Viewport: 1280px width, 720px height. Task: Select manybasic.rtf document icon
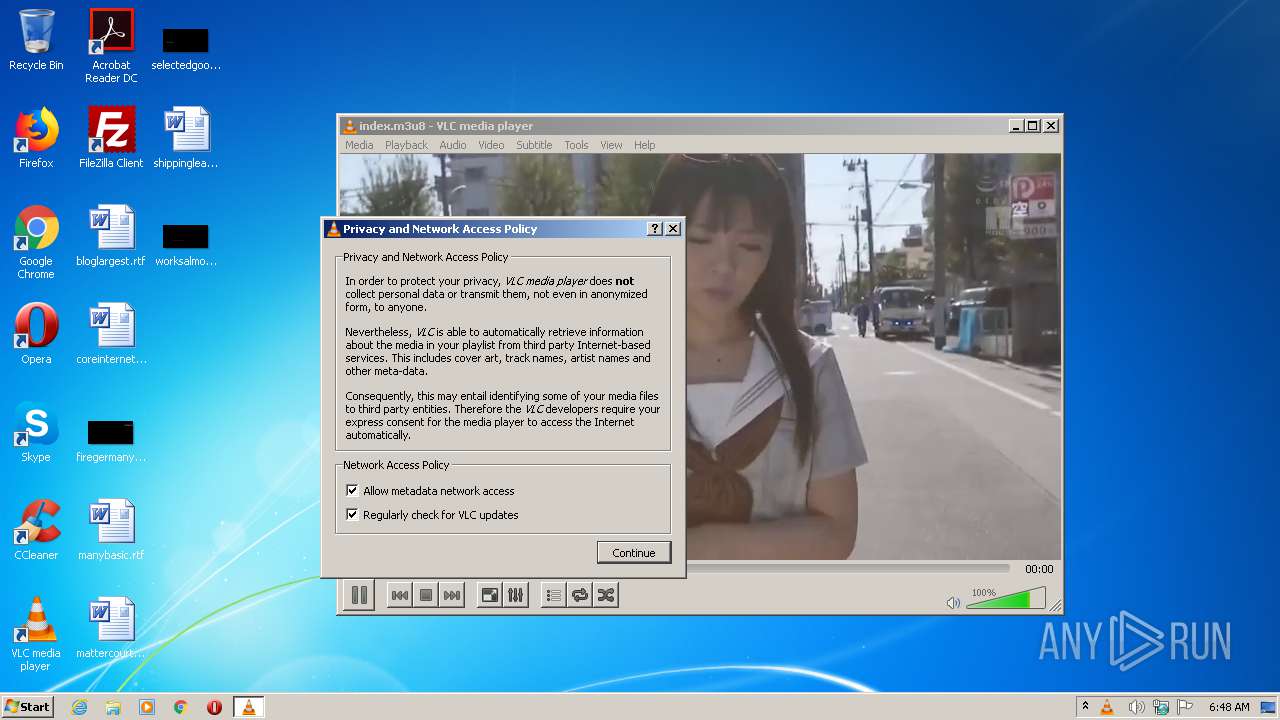[x=111, y=530]
